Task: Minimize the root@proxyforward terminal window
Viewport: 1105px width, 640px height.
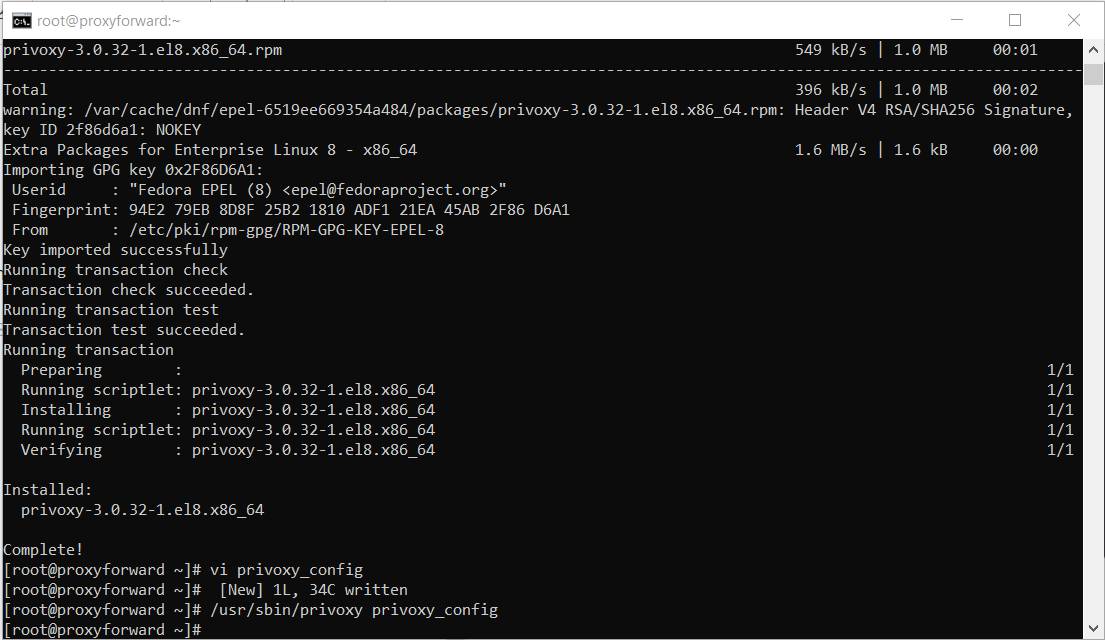Action: point(957,20)
